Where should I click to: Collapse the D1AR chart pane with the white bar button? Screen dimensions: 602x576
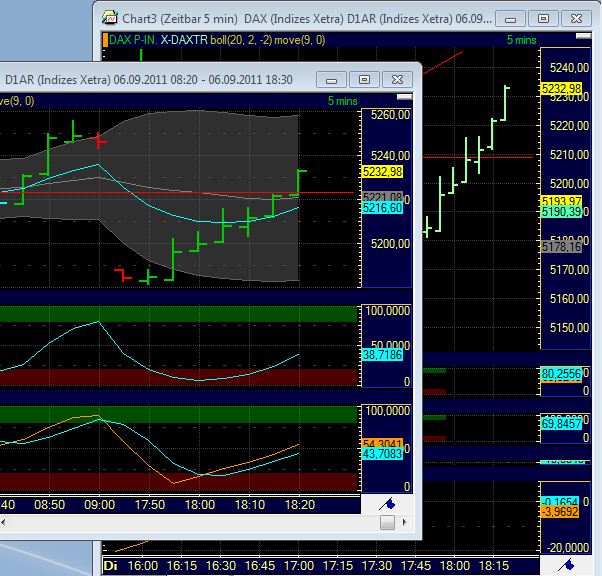pos(404,97)
